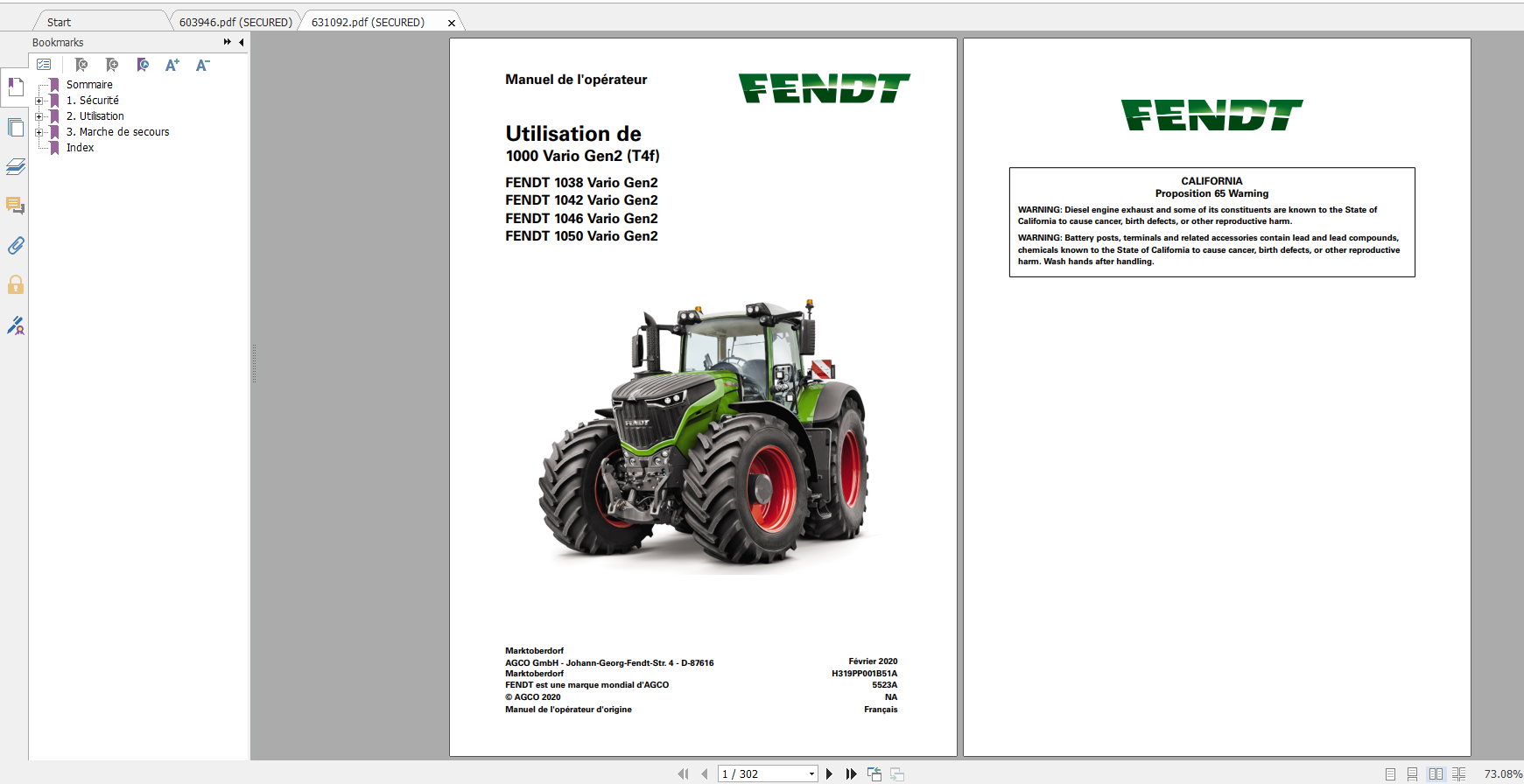The height and width of the screenshot is (784, 1524).
Task: Click '© AGCO 2020' copyright text
Action: [532, 697]
